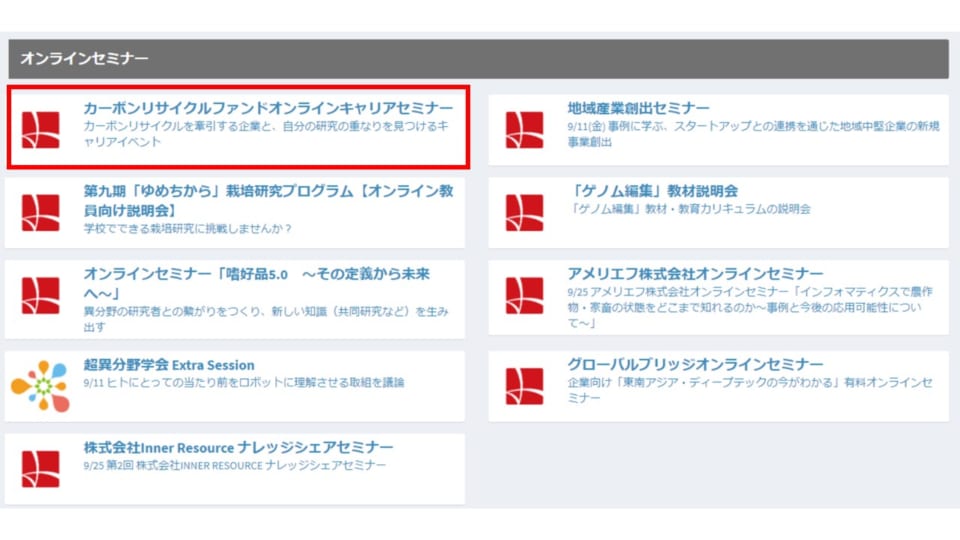
Task: Click description 9/11 ヒトにとっての当たり前 text
Action: pos(244,383)
